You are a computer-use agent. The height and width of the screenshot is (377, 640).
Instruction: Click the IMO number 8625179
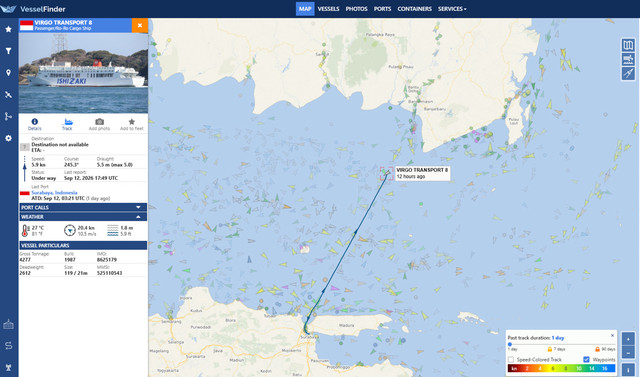[x=107, y=259]
